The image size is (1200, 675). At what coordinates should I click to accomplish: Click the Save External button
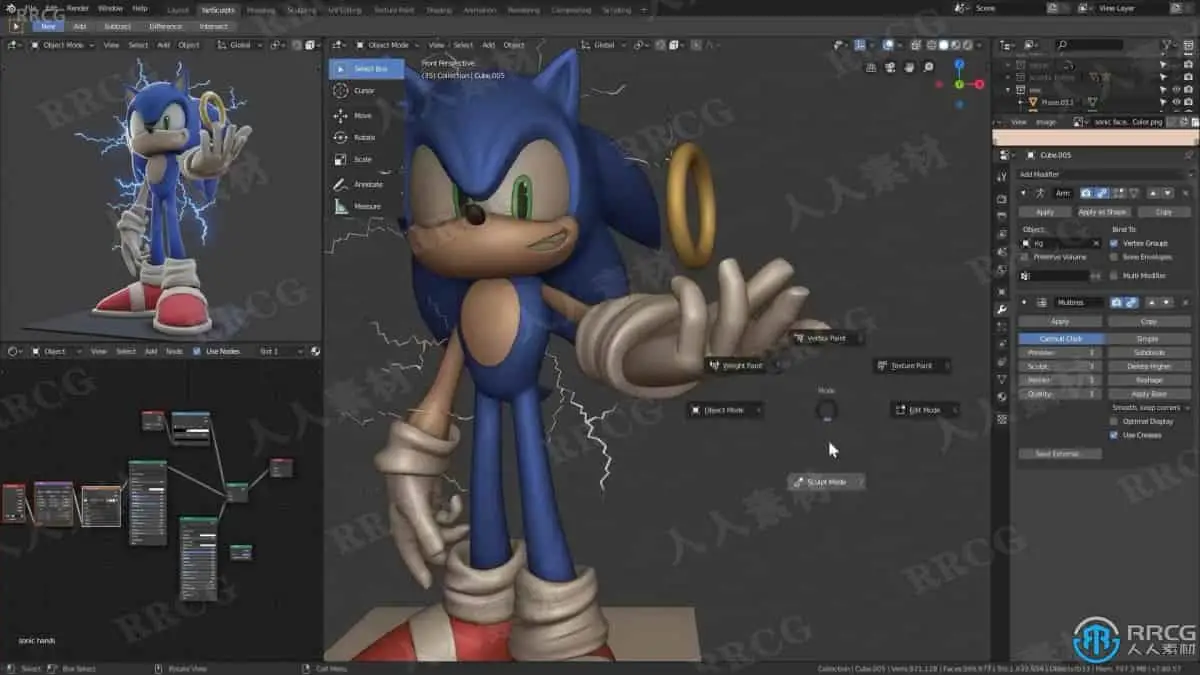1060,454
